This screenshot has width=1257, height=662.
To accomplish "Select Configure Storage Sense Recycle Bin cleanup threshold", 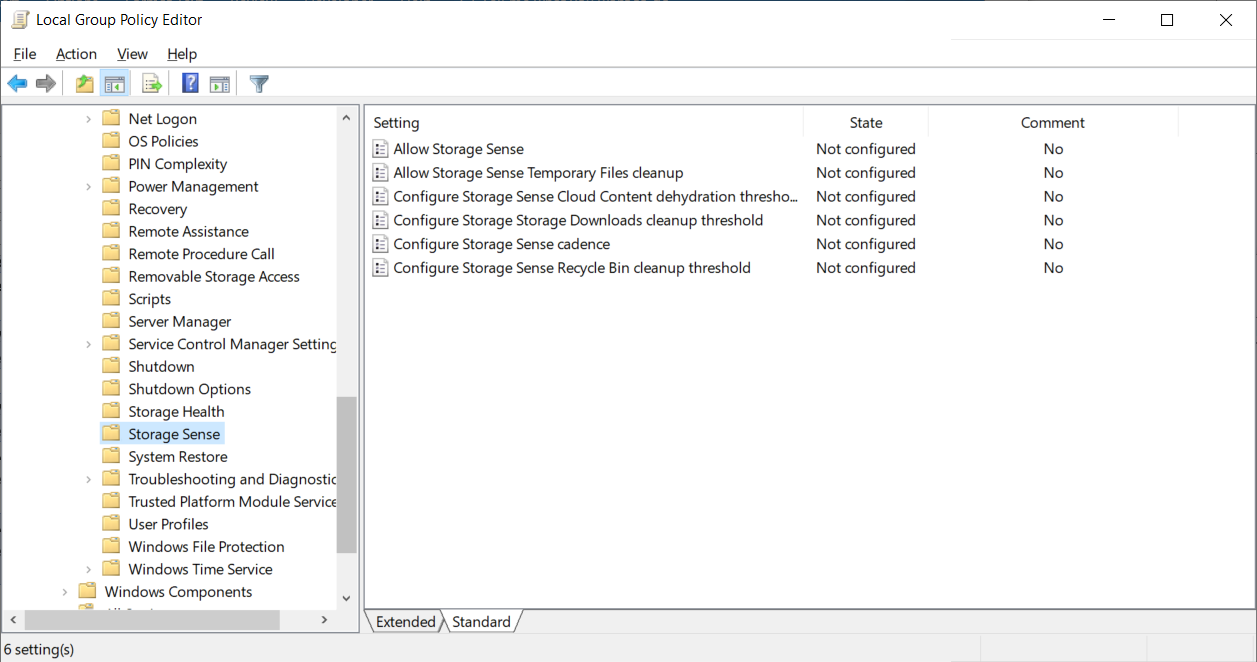I will coord(572,268).
